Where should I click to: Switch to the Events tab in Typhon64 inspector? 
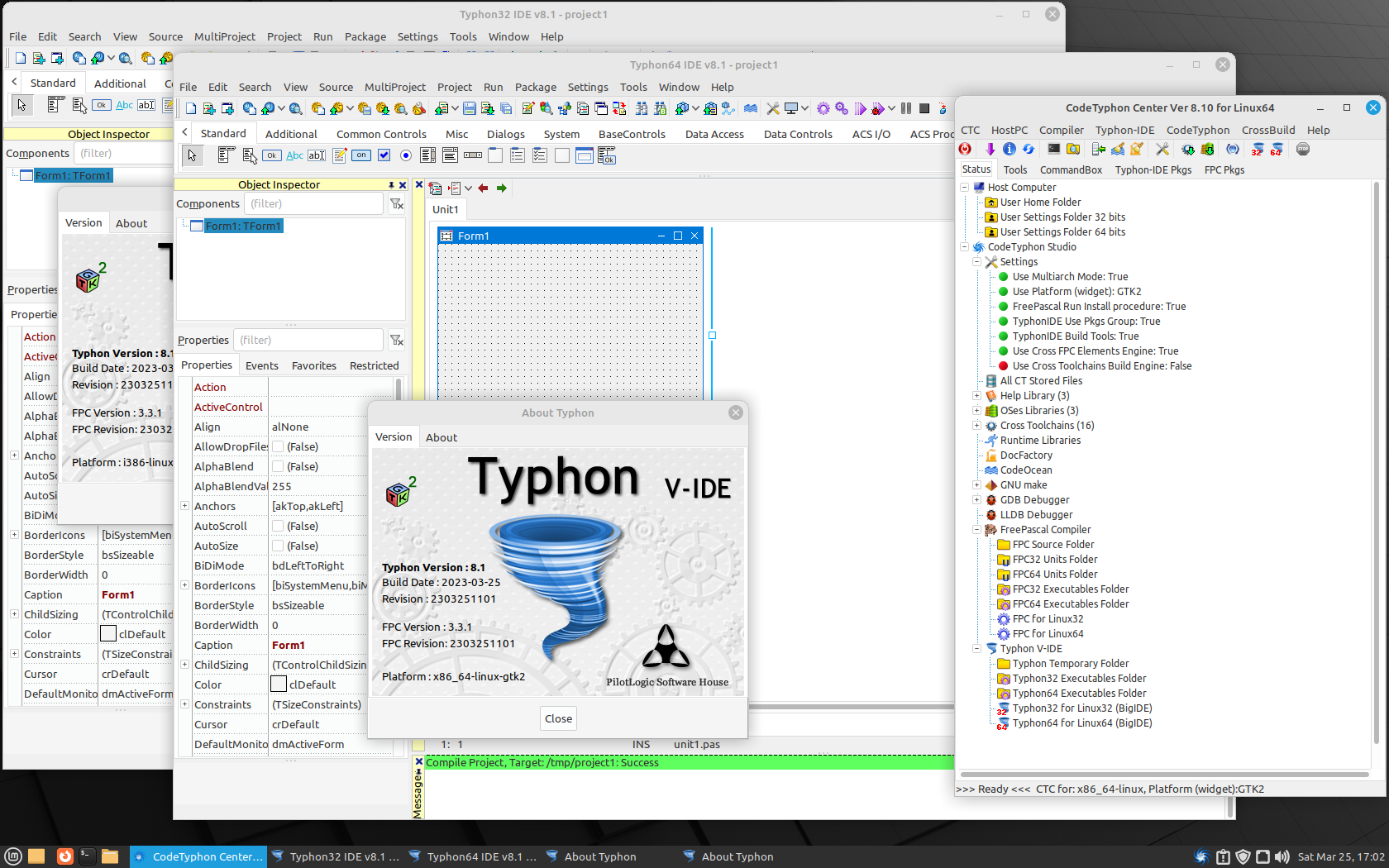(x=262, y=365)
